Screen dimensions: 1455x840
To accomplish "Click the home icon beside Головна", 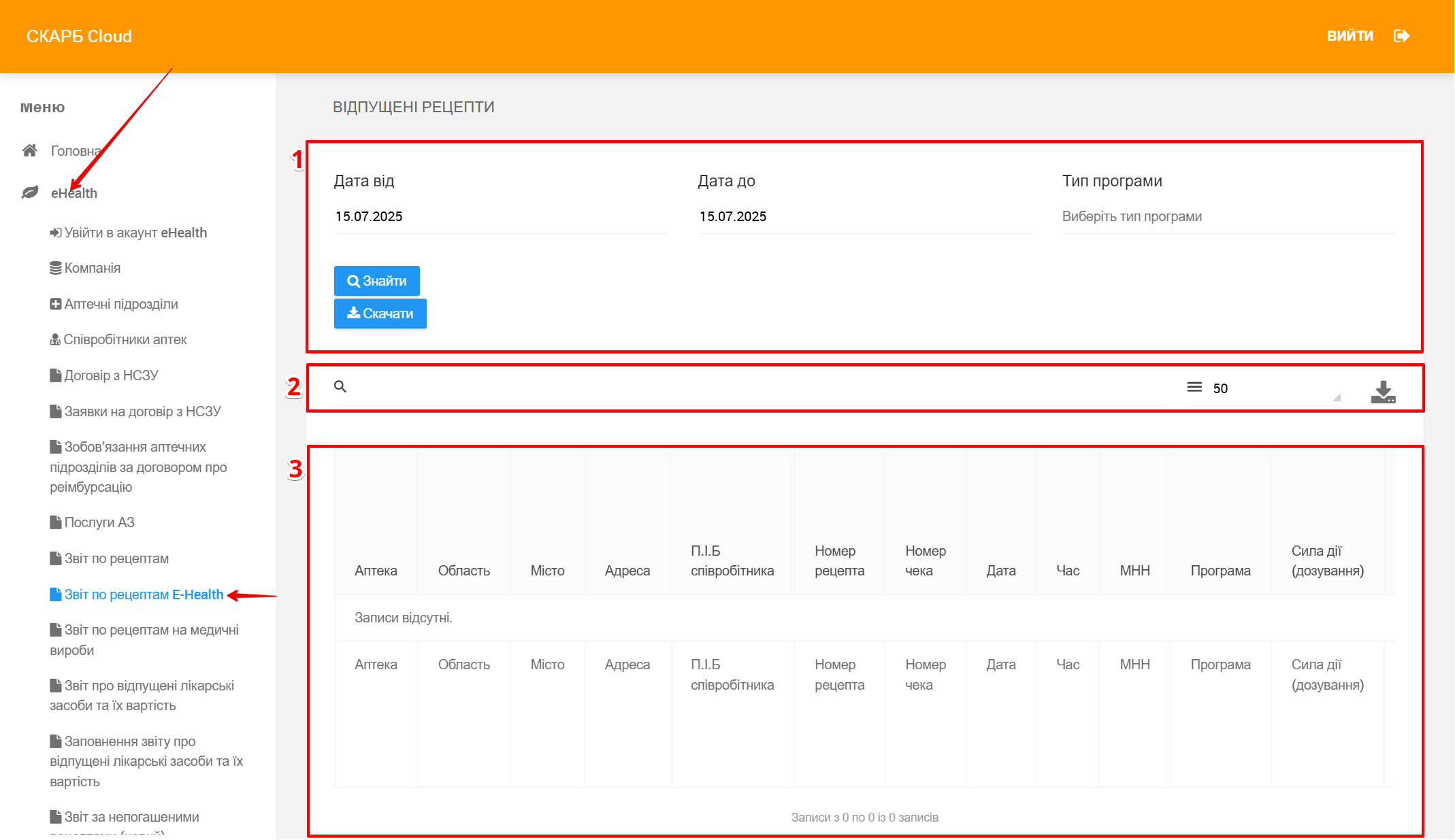I will 29,150.
